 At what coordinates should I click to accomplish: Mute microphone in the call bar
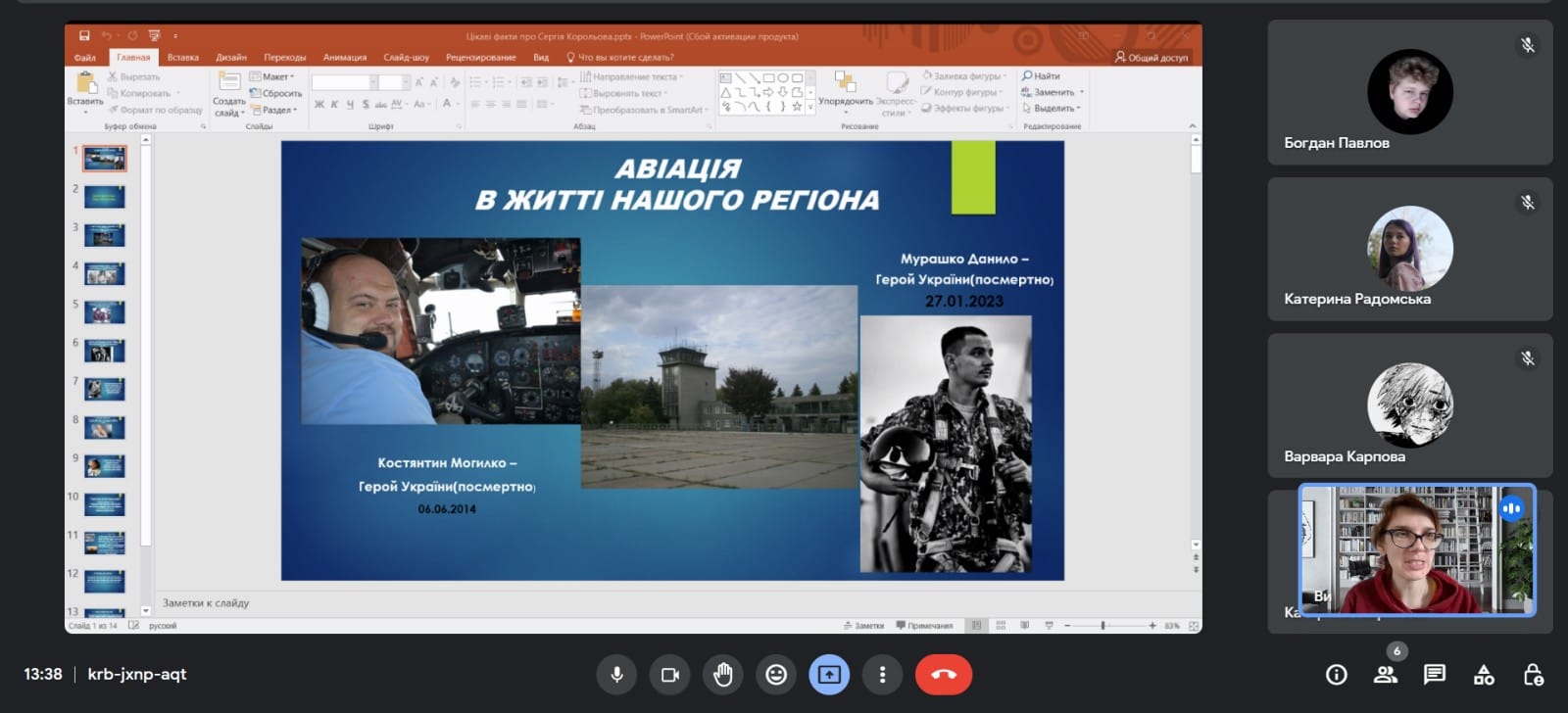616,675
